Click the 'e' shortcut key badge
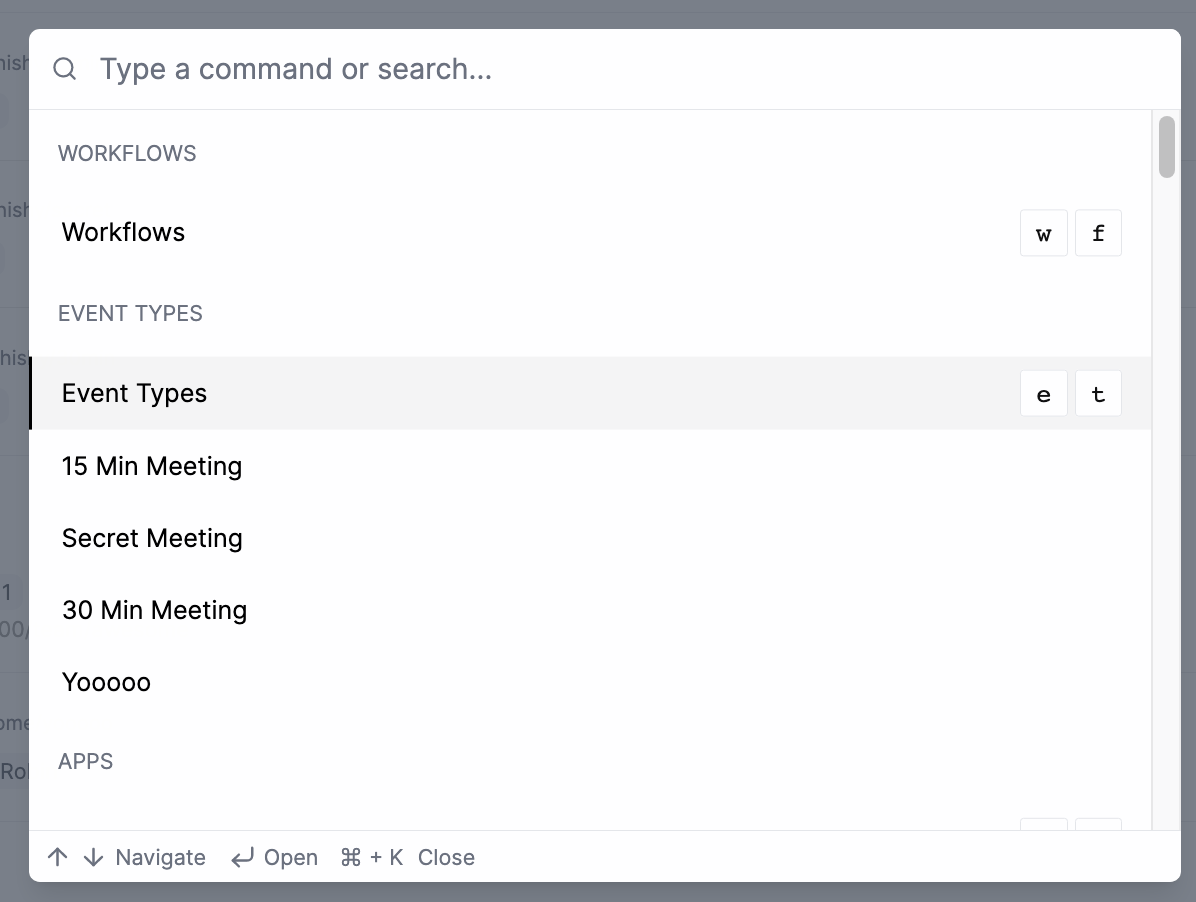 click(x=1044, y=394)
